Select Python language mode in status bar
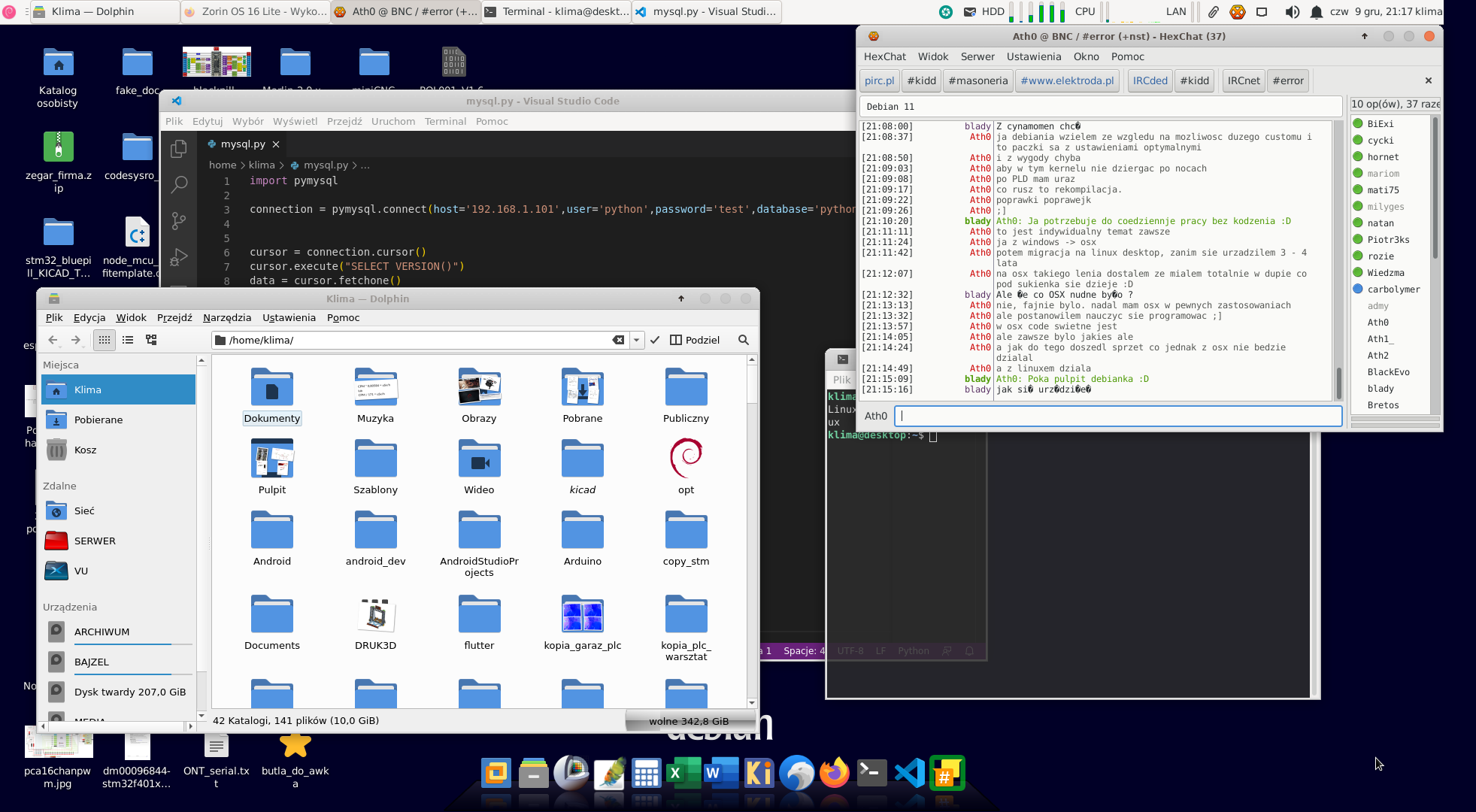Image resolution: width=1476 pixels, height=812 pixels. click(x=913, y=651)
